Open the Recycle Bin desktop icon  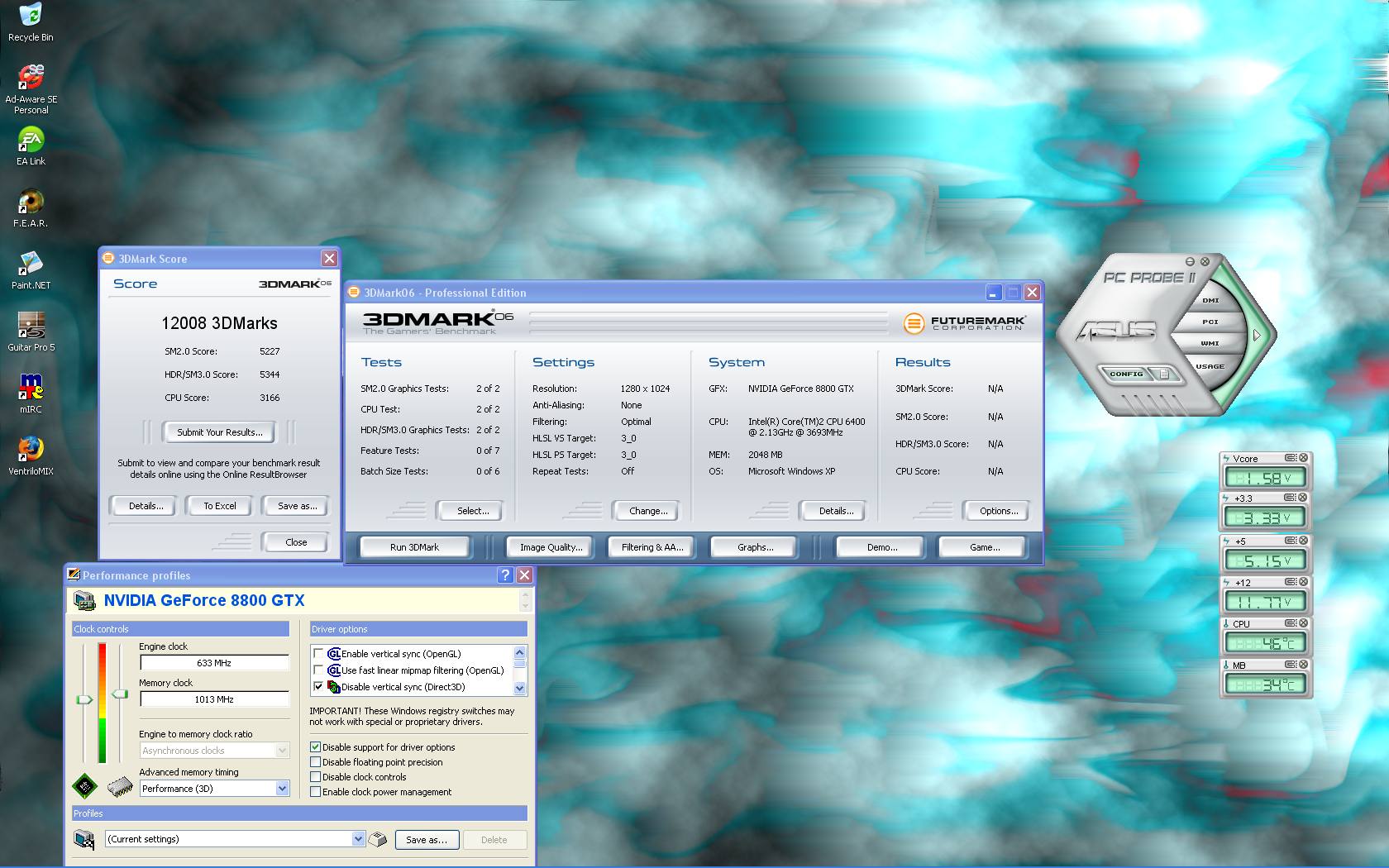pyautogui.click(x=31, y=22)
